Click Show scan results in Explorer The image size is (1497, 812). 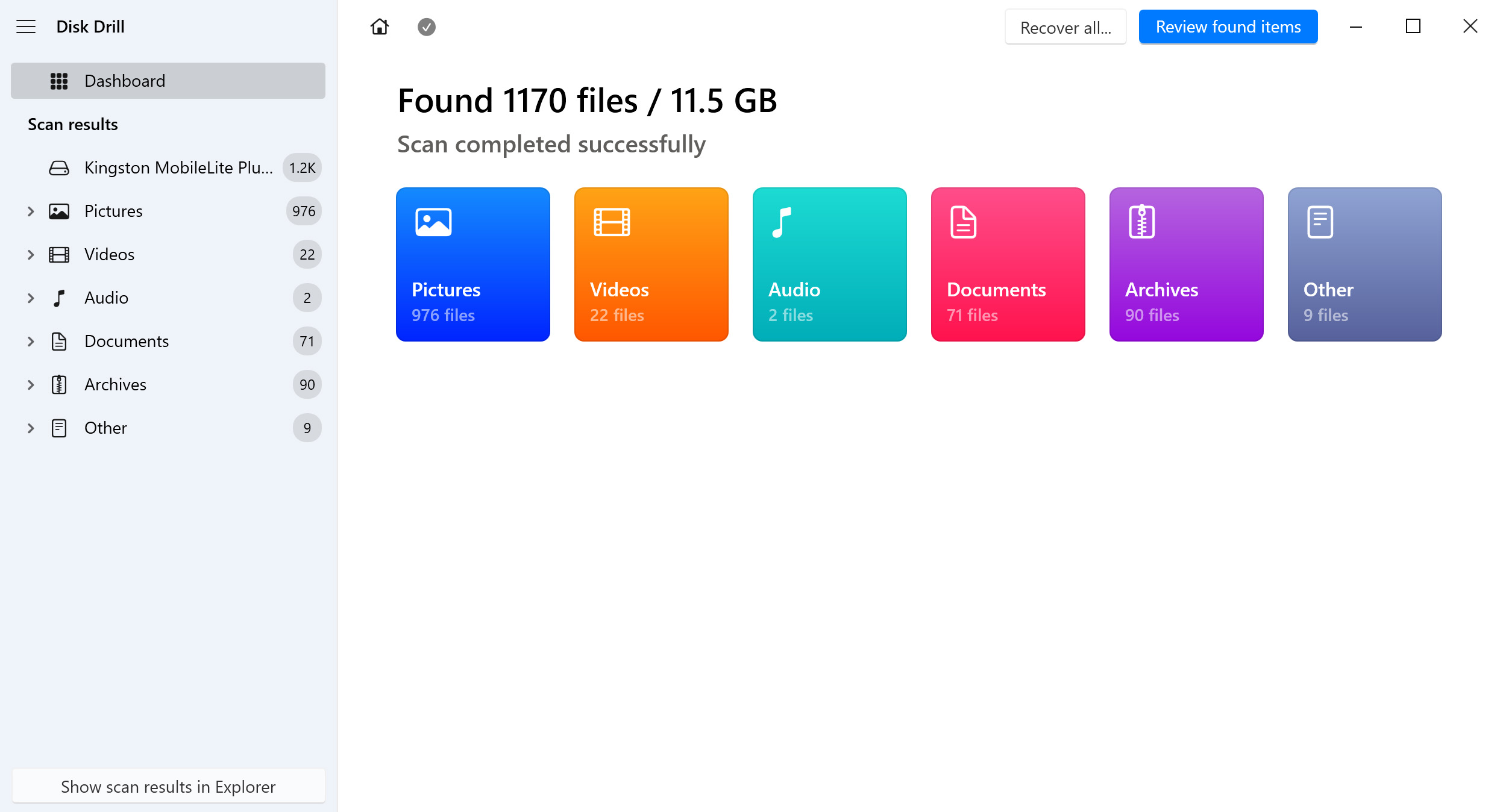click(x=168, y=786)
